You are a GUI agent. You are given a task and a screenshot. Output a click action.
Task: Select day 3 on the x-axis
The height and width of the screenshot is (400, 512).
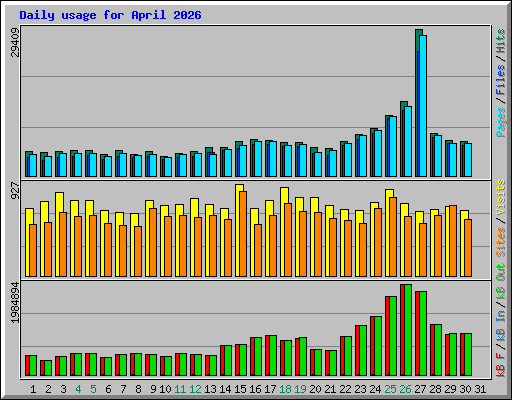tap(63, 389)
